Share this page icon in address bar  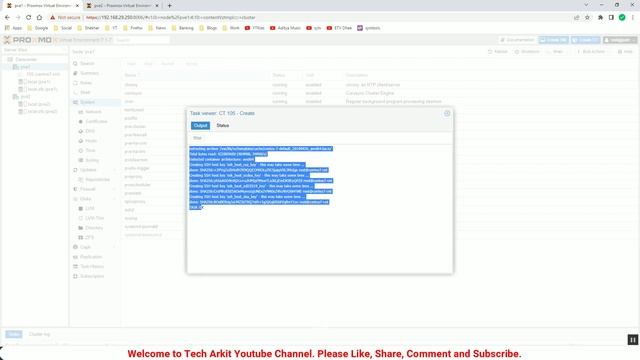point(576,18)
